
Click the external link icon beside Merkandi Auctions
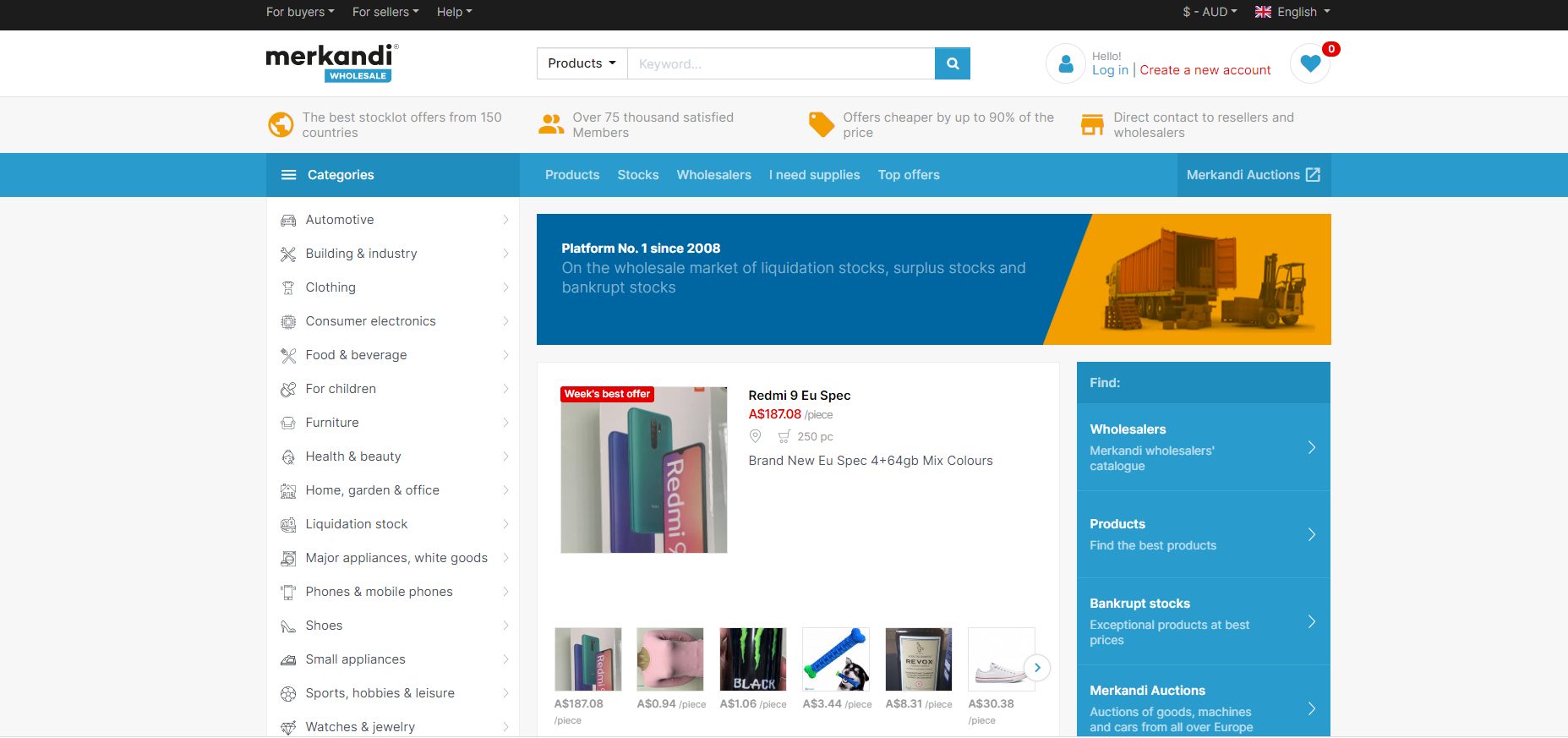point(1313,174)
